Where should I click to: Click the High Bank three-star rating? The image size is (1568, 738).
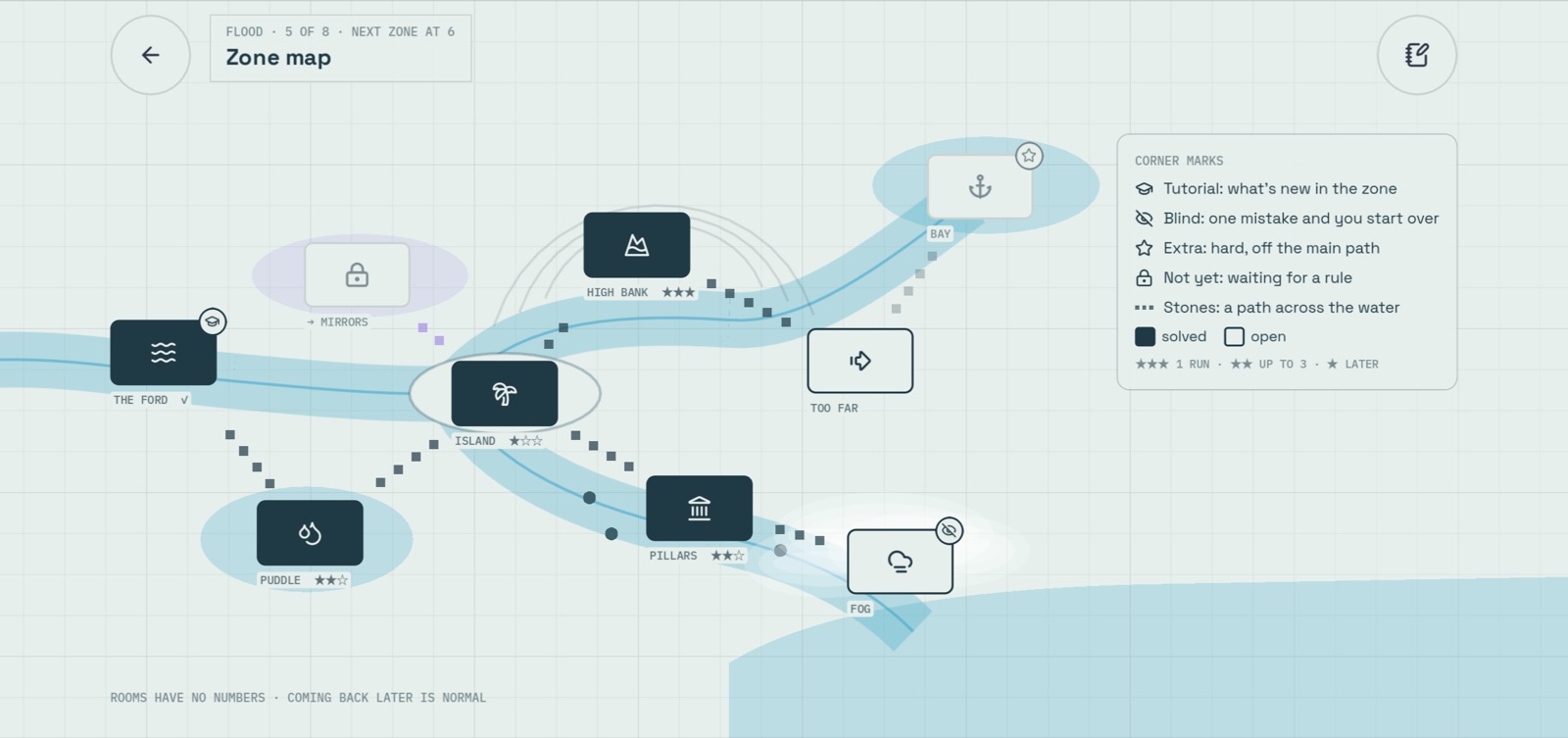coord(678,292)
